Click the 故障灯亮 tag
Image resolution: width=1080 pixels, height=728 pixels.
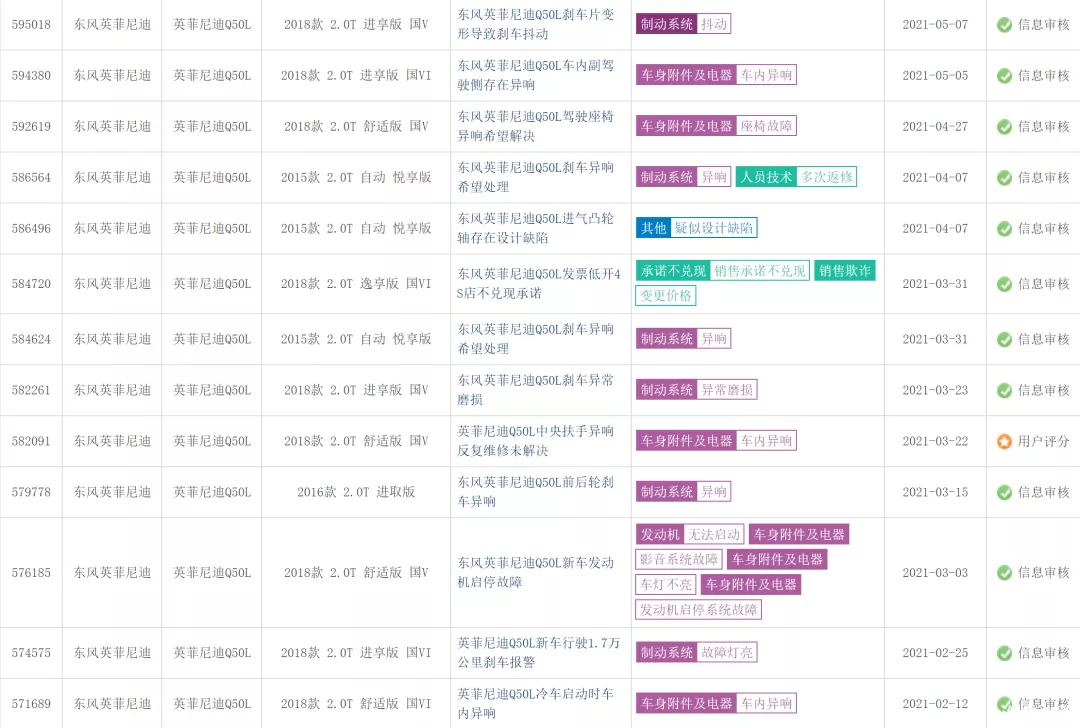pos(727,652)
